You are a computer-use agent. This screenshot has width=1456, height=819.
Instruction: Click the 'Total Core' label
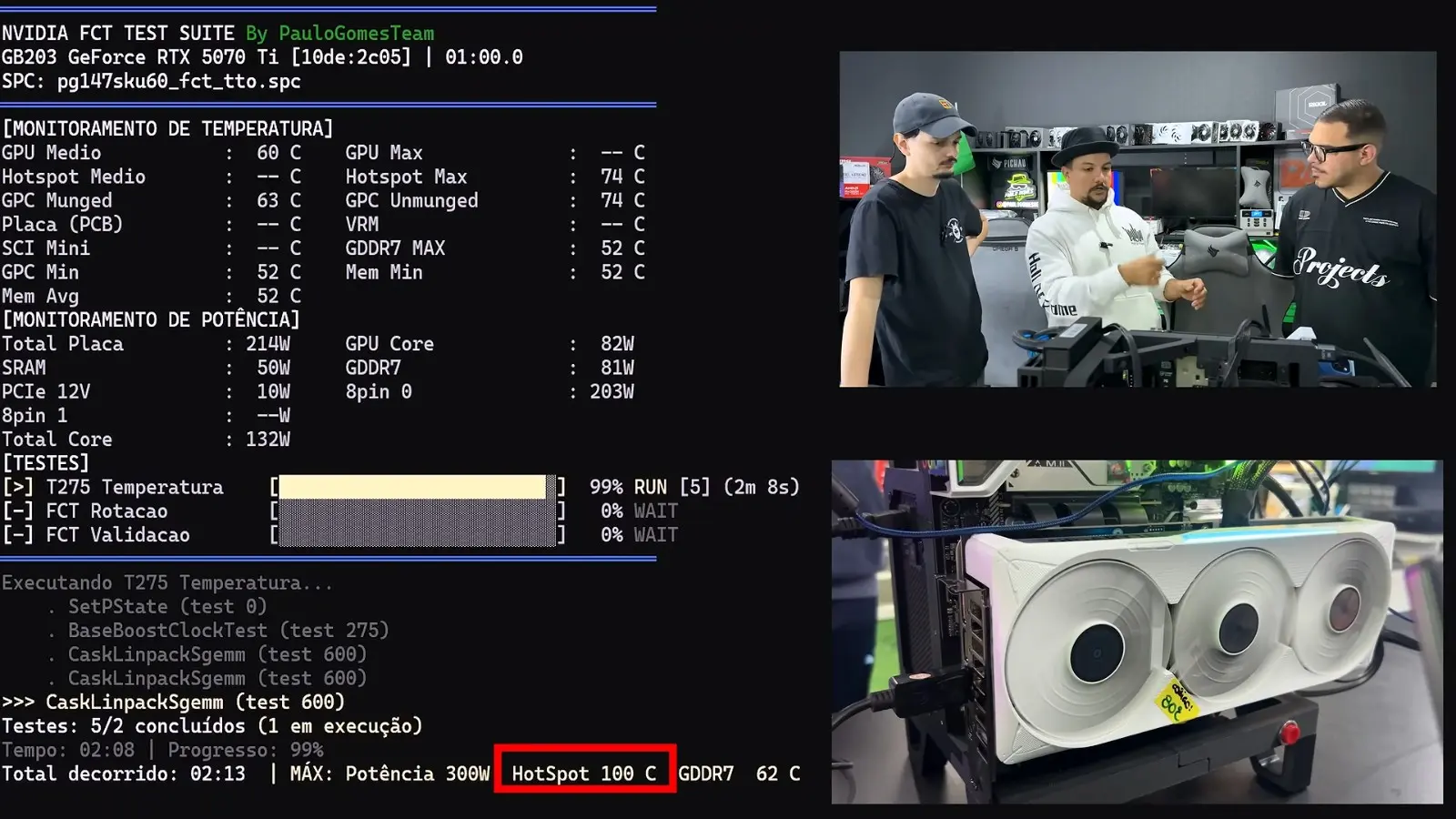57,439
